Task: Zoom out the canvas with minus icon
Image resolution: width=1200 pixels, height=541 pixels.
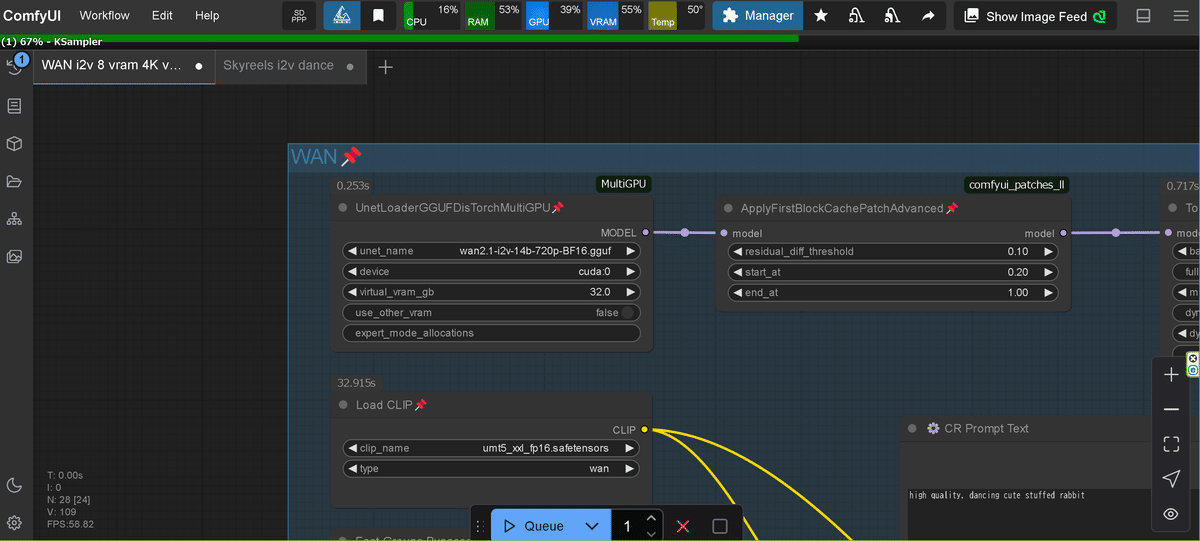Action: 1171,410
